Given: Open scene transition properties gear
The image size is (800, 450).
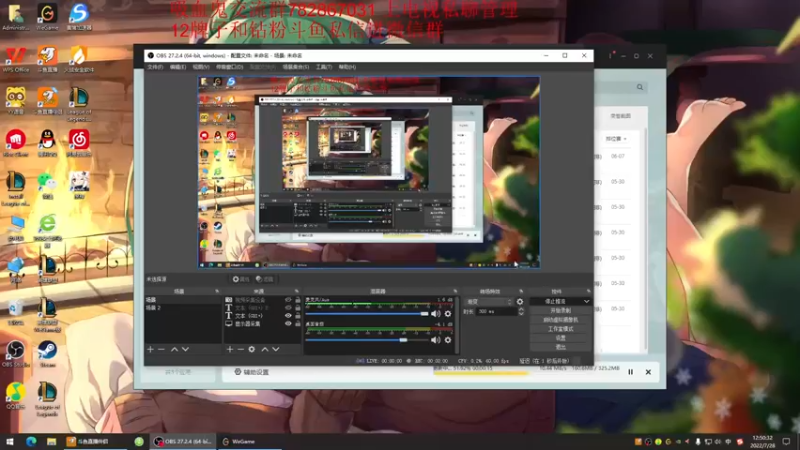Looking at the screenshot, I should pyautogui.click(x=520, y=302).
